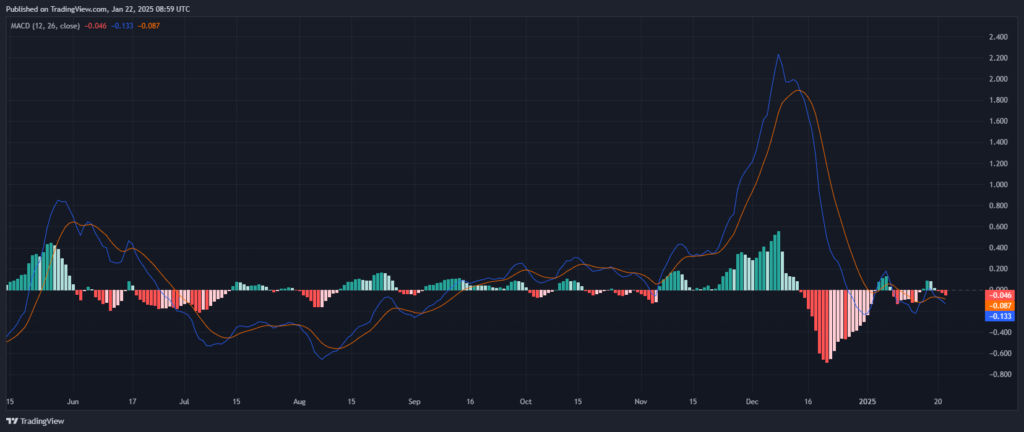Click the Nov label on the time axis
This screenshot has height=432, width=1024.
(641, 402)
